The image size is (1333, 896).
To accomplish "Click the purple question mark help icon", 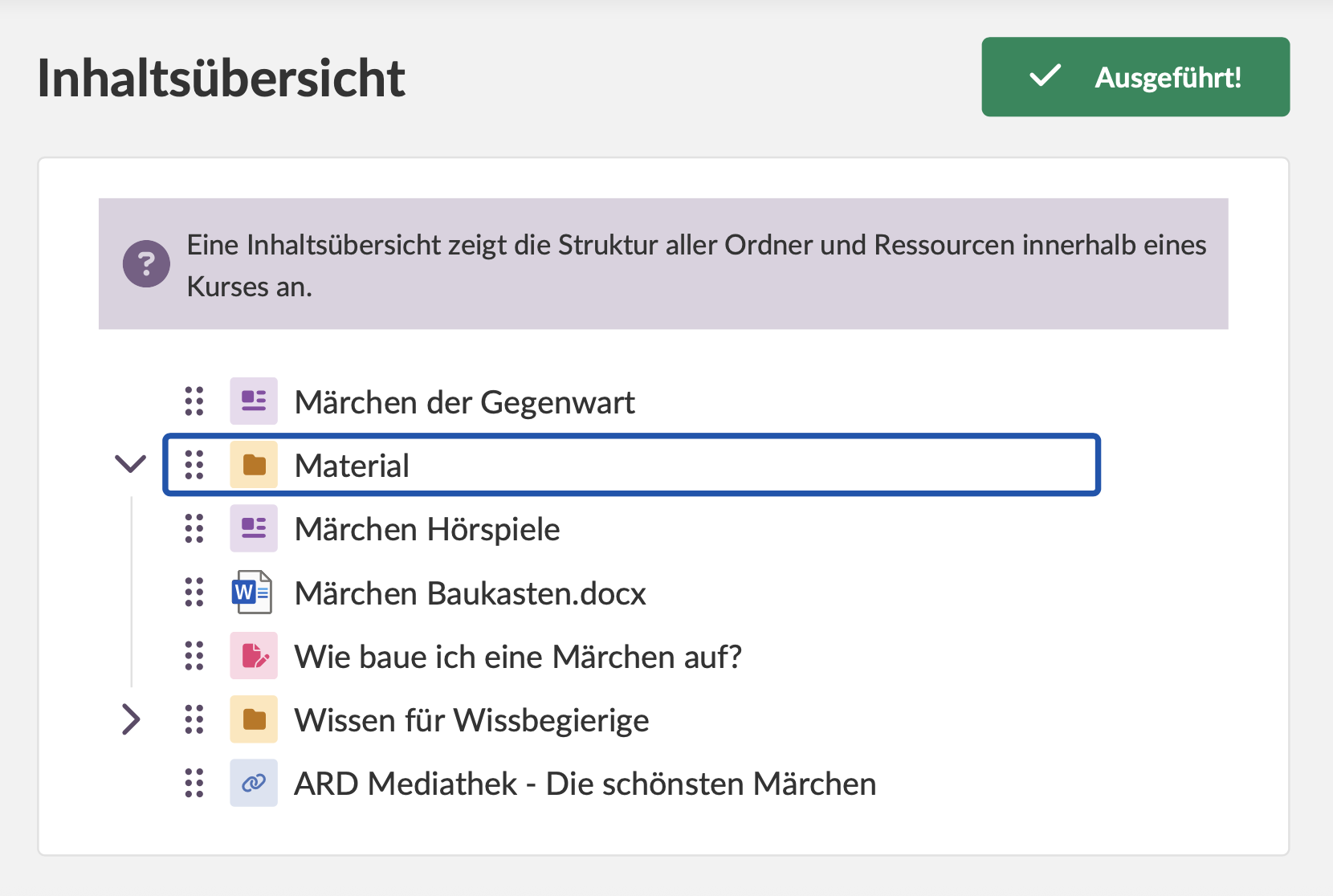I will [146, 263].
